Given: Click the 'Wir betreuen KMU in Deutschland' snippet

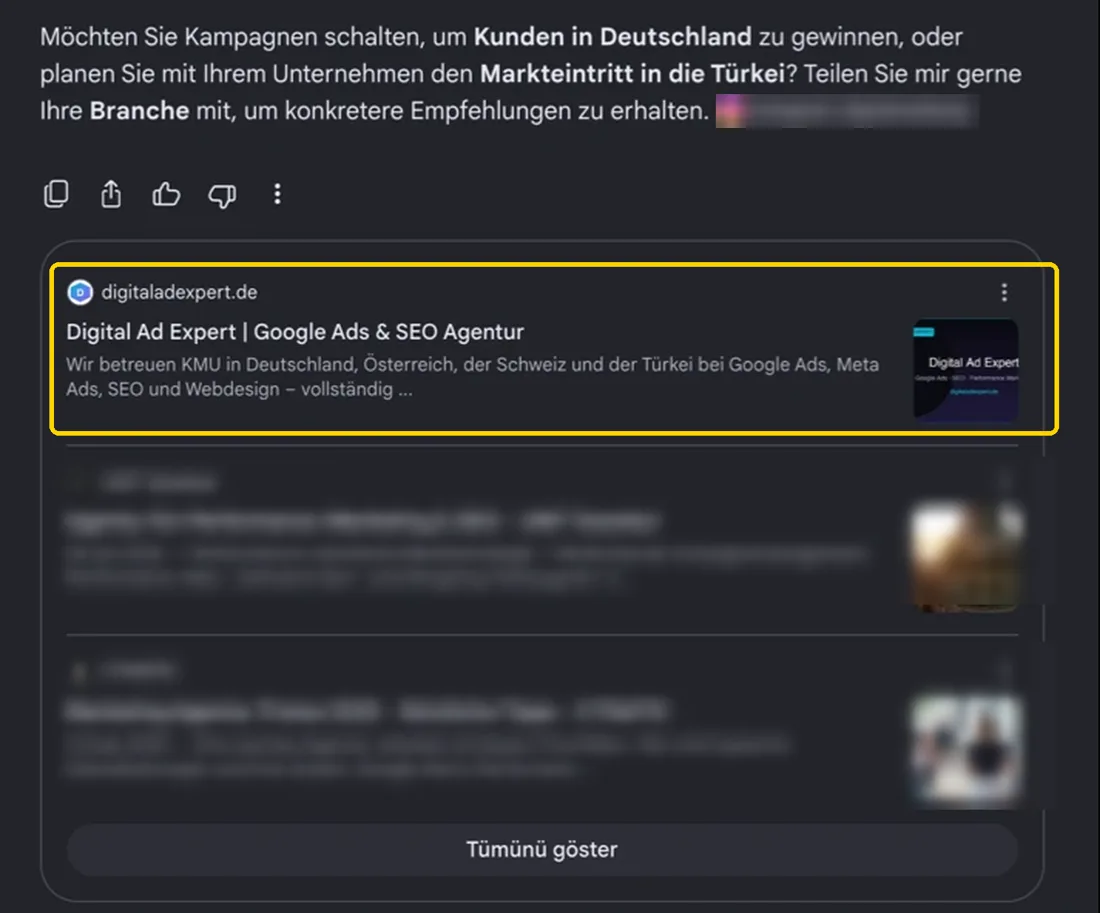Looking at the screenshot, I should click(472, 377).
